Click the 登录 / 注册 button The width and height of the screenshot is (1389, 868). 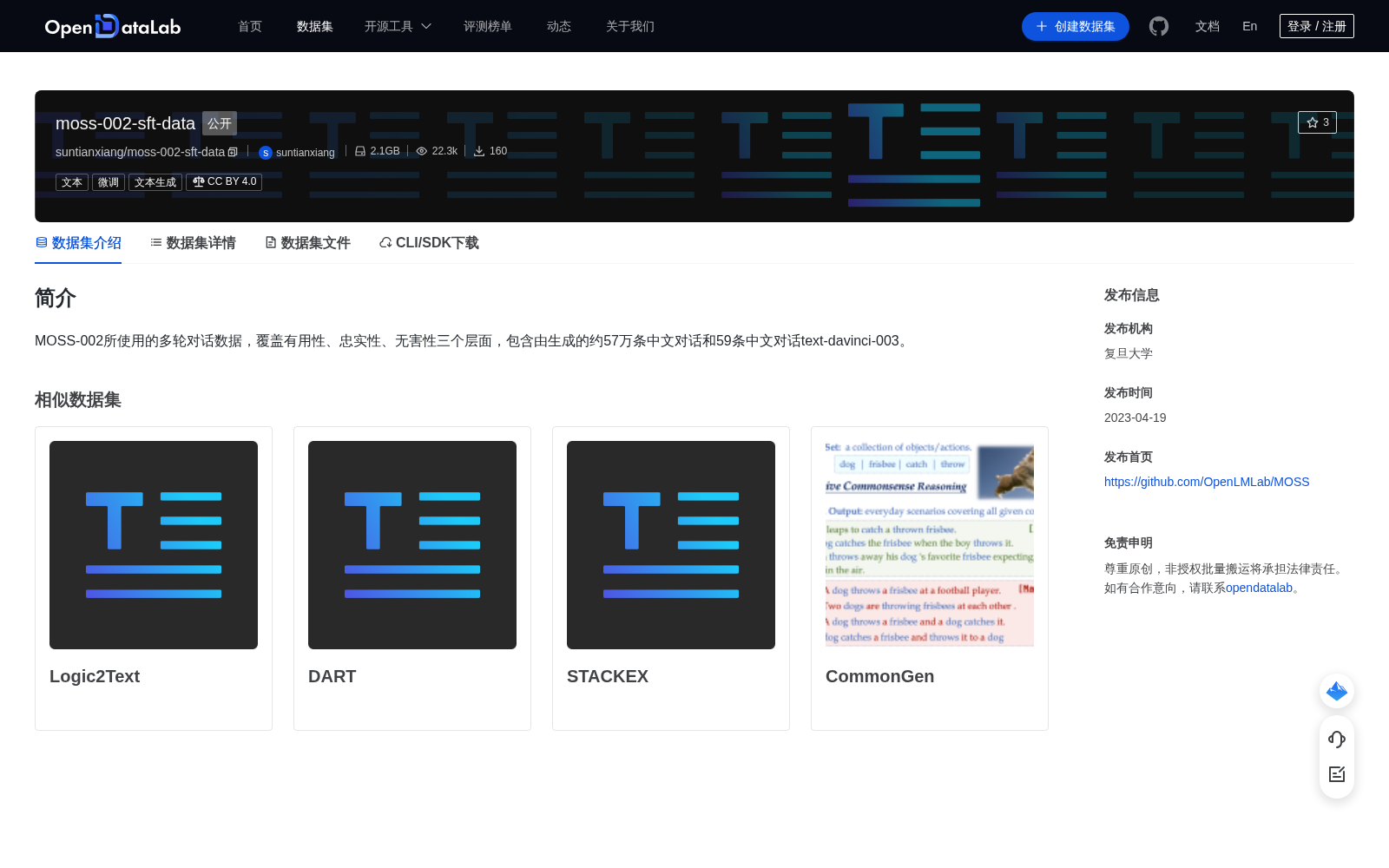[x=1317, y=26]
